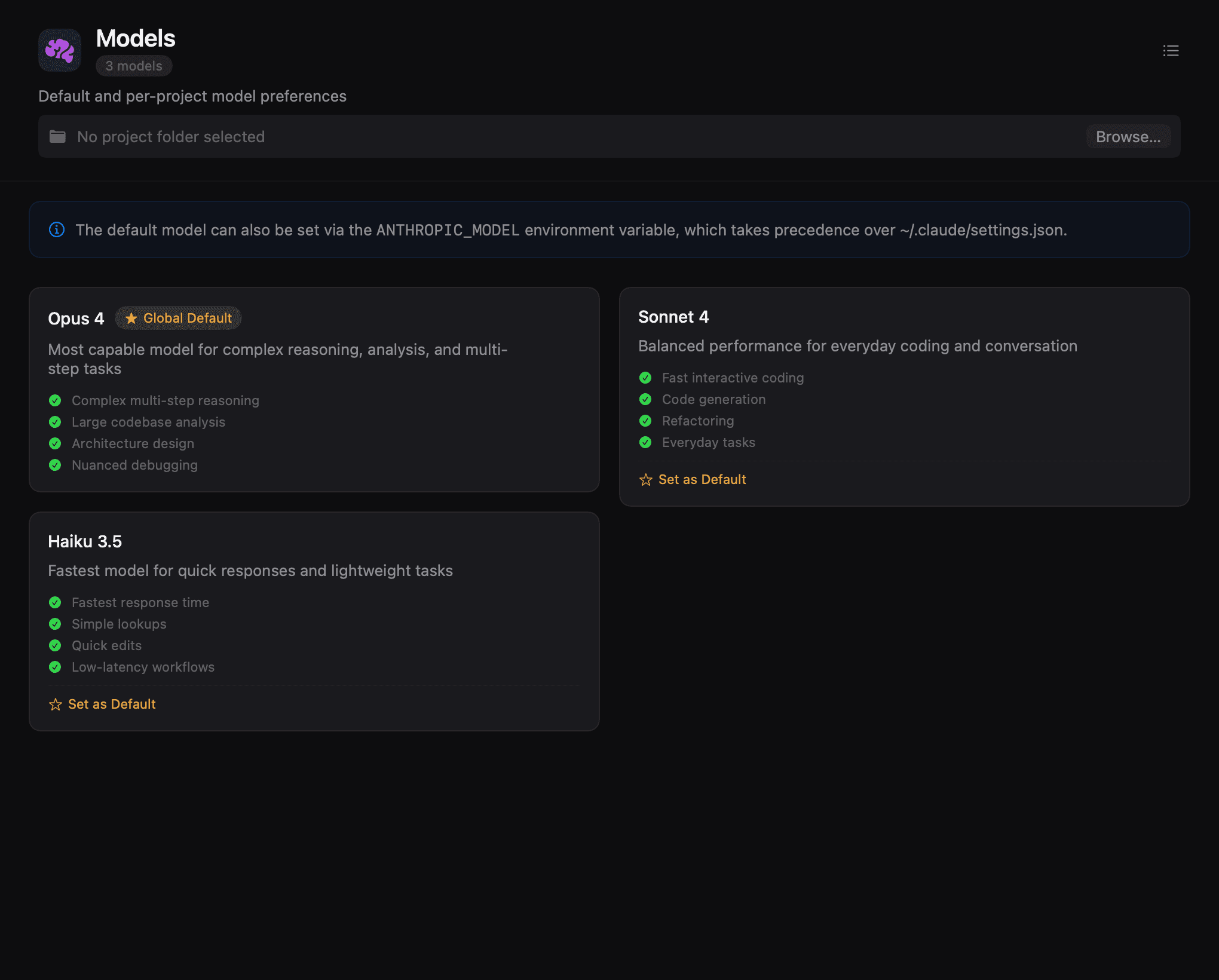
Task: Click star icon on Haiku 3.5 card
Action: coord(55,705)
